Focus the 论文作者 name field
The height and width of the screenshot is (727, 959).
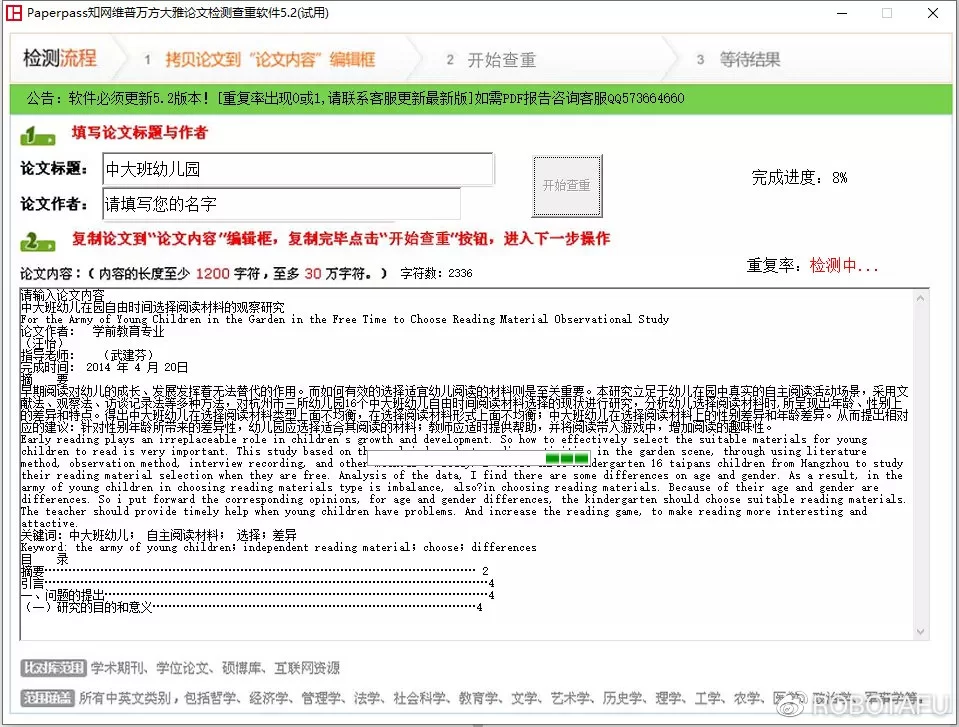tap(281, 204)
